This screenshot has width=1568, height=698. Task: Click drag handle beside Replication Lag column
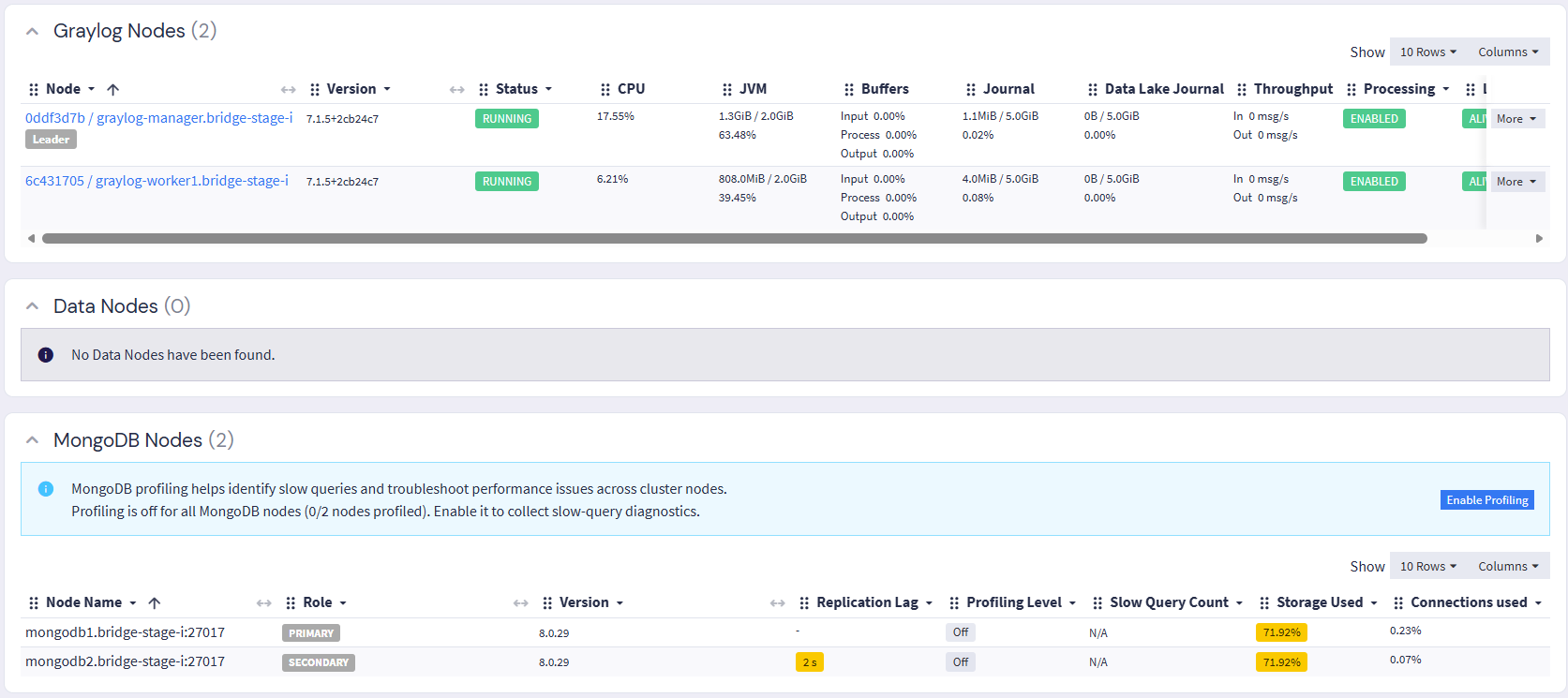tap(804, 603)
